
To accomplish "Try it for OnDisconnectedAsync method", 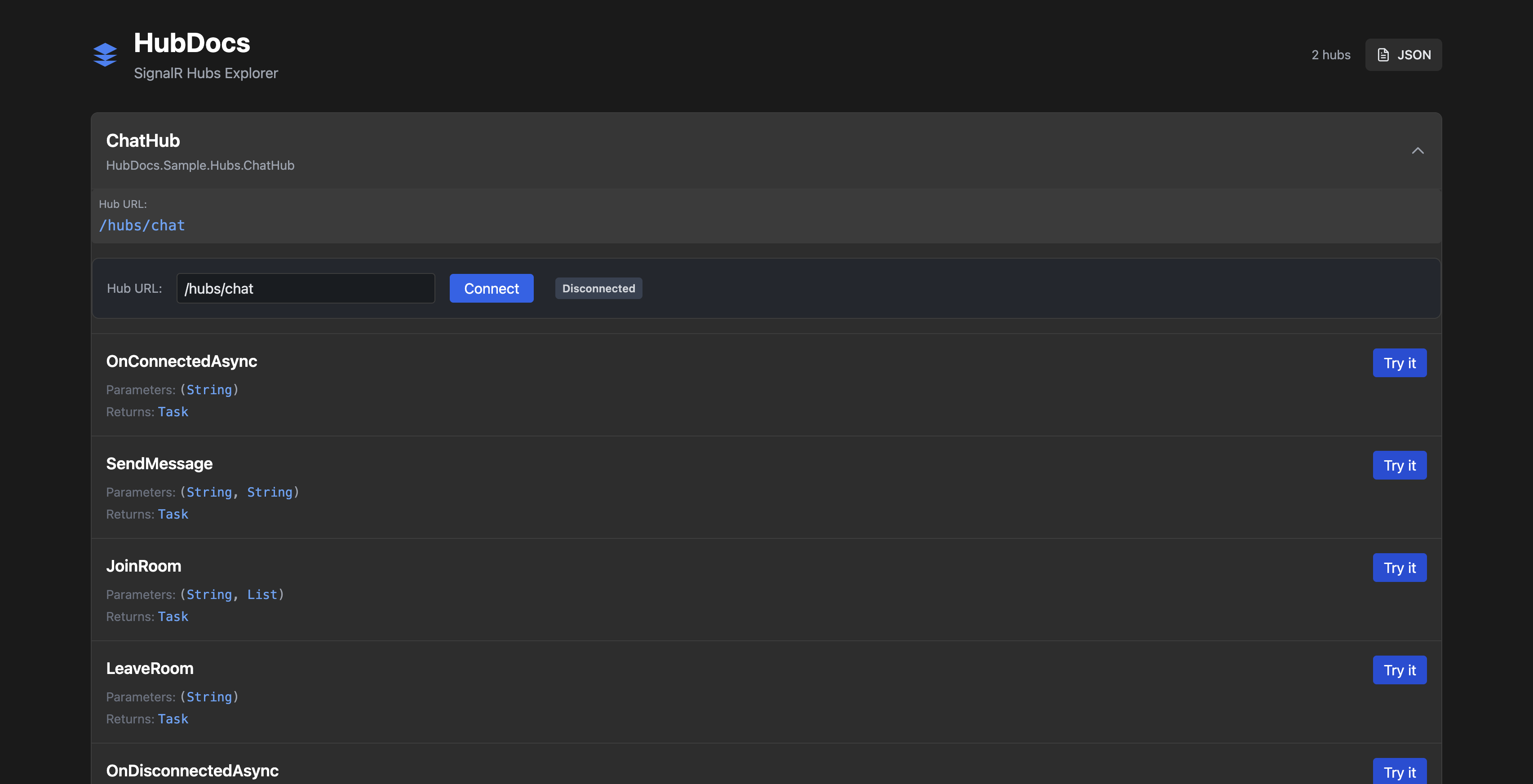I will pyautogui.click(x=1399, y=771).
